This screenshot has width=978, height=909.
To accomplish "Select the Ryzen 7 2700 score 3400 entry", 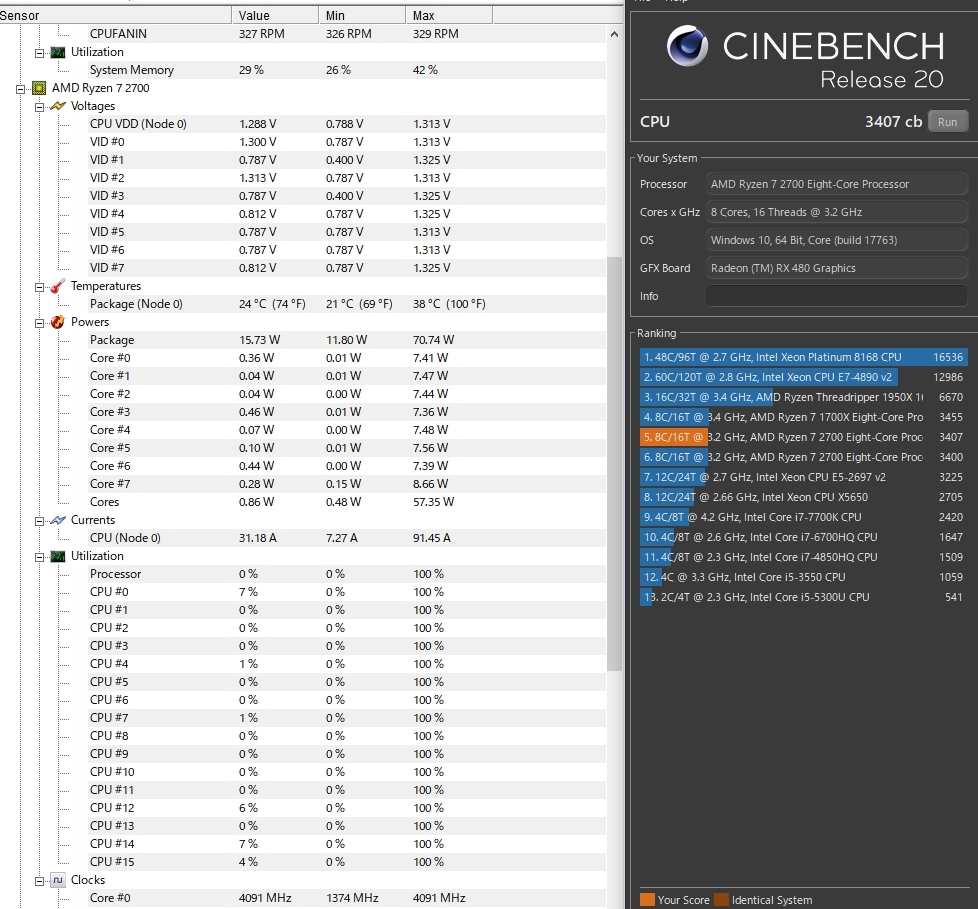I will (x=803, y=457).
